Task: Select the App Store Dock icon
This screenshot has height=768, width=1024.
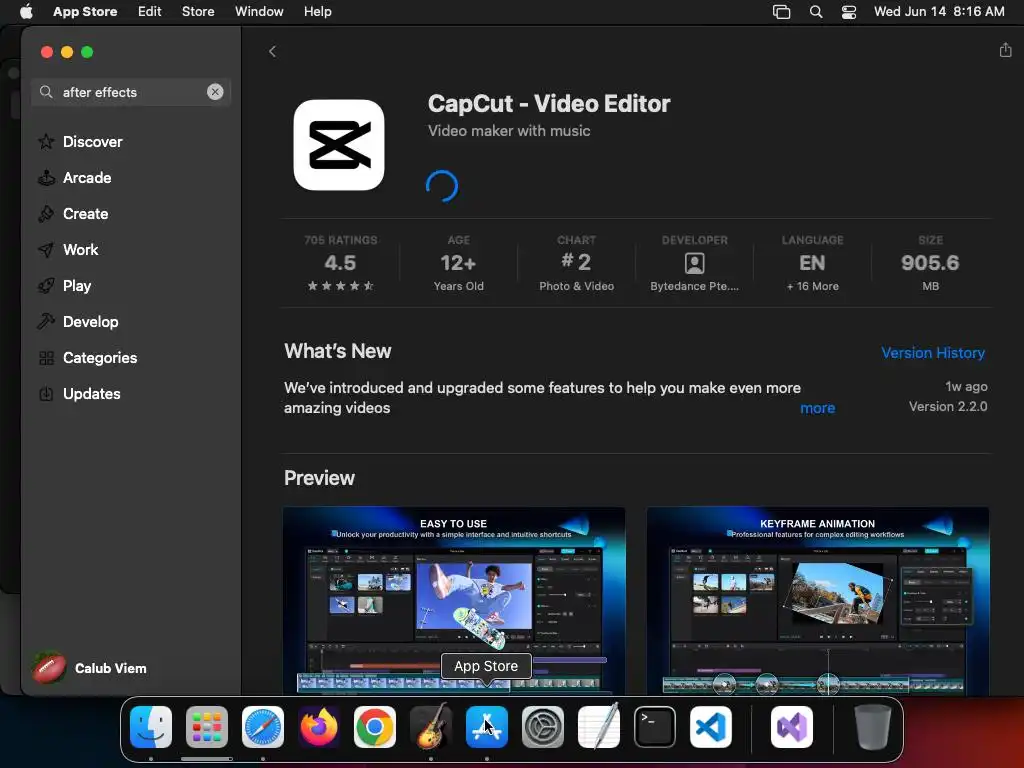Action: point(487,727)
